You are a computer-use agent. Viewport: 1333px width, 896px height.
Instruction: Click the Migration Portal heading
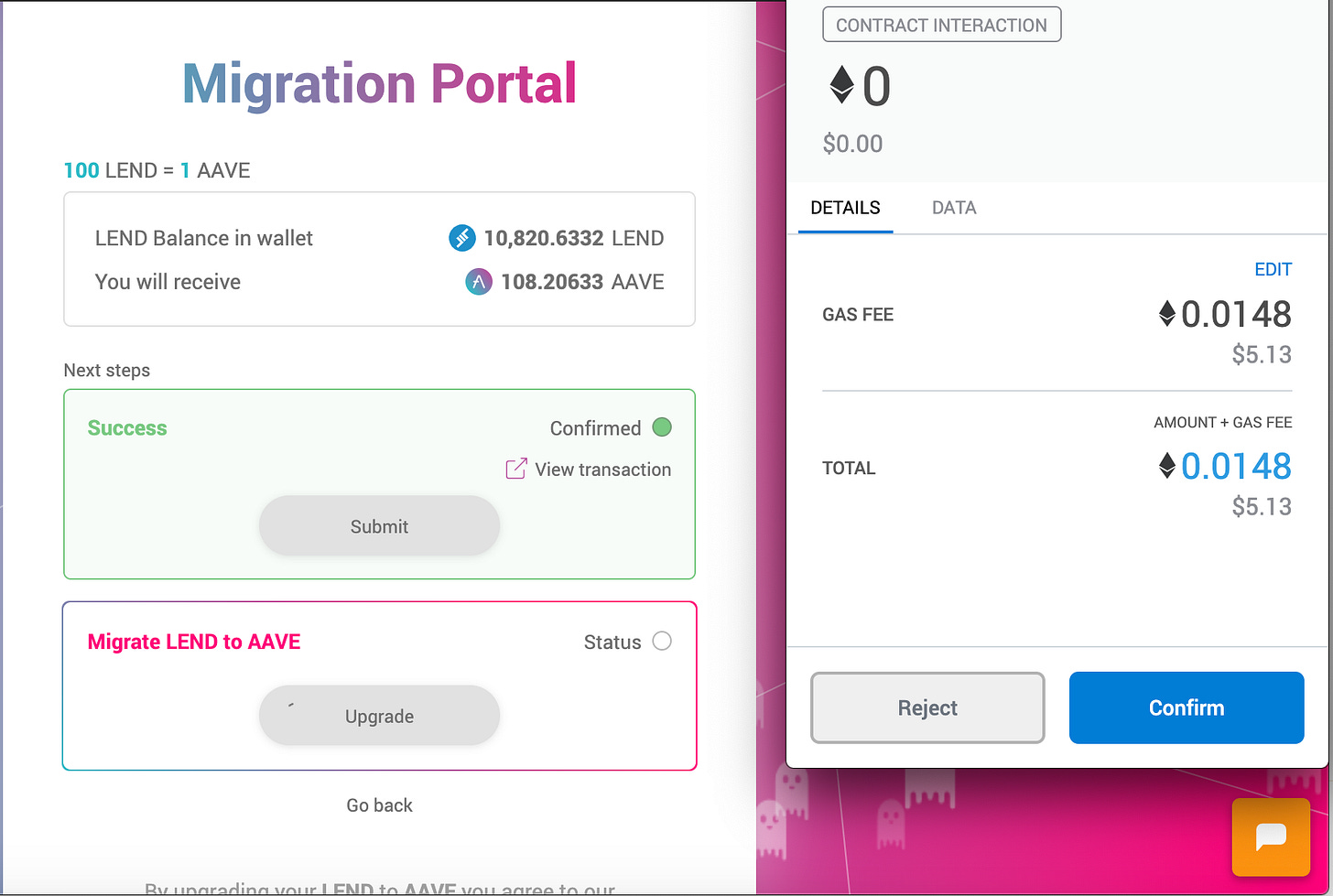[x=380, y=83]
